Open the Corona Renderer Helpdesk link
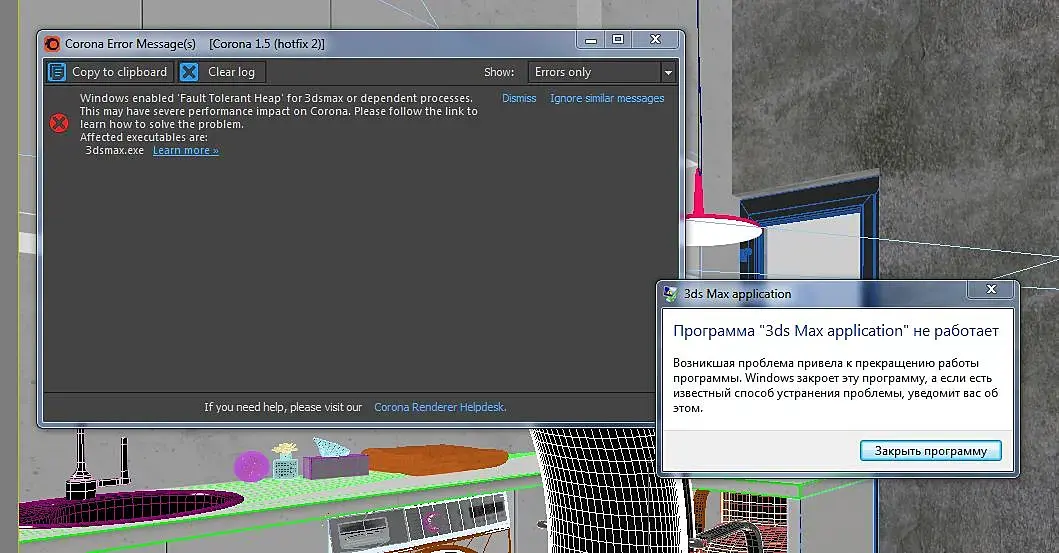Screen dimensions: 1059x553 440,407
